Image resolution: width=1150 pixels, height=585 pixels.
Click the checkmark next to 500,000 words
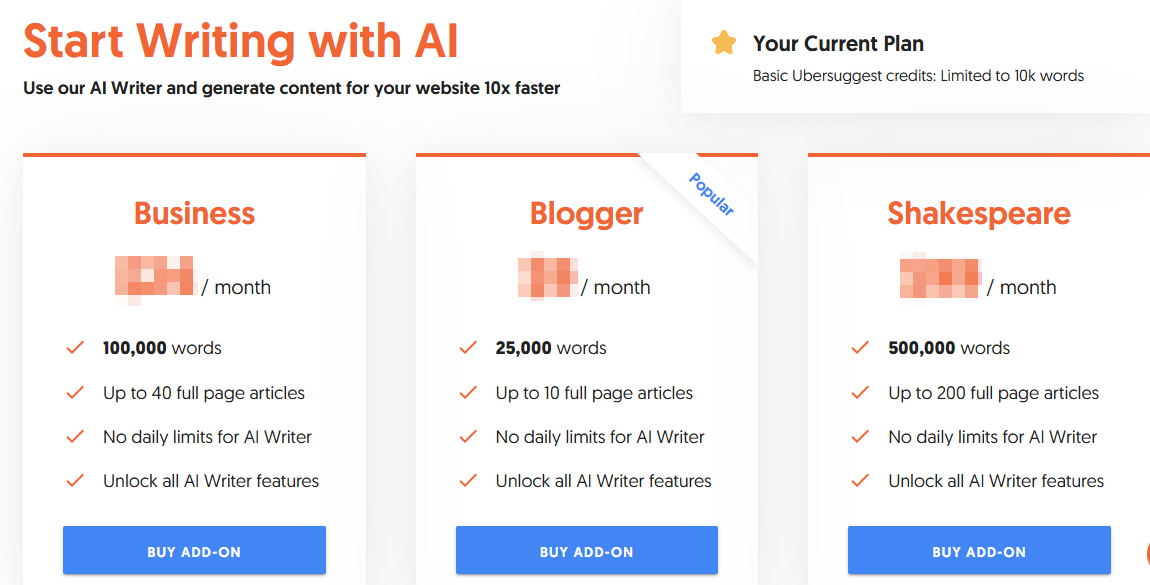pos(860,348)
